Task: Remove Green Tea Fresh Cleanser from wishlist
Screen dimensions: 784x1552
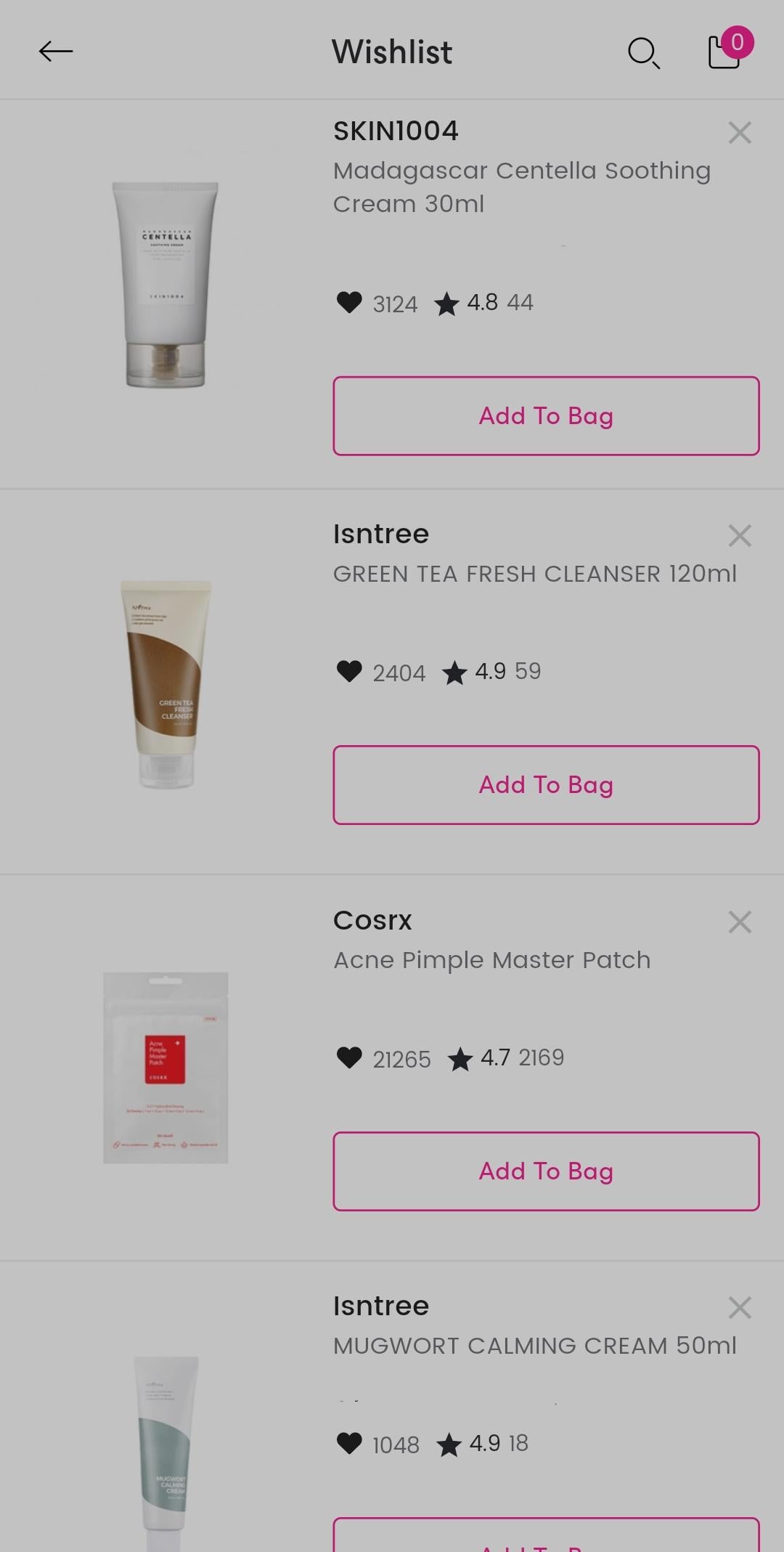Action: (x=739, y=536)
